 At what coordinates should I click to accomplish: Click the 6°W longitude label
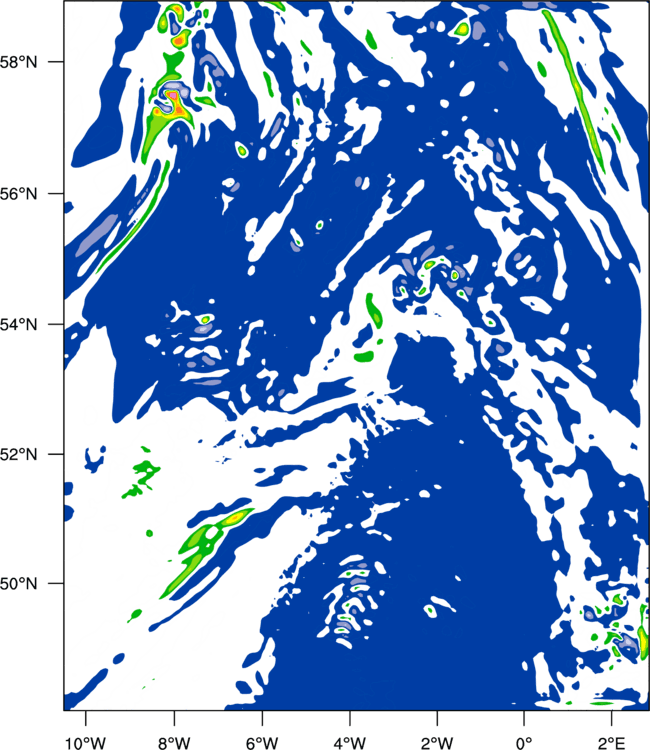point(262,743)
